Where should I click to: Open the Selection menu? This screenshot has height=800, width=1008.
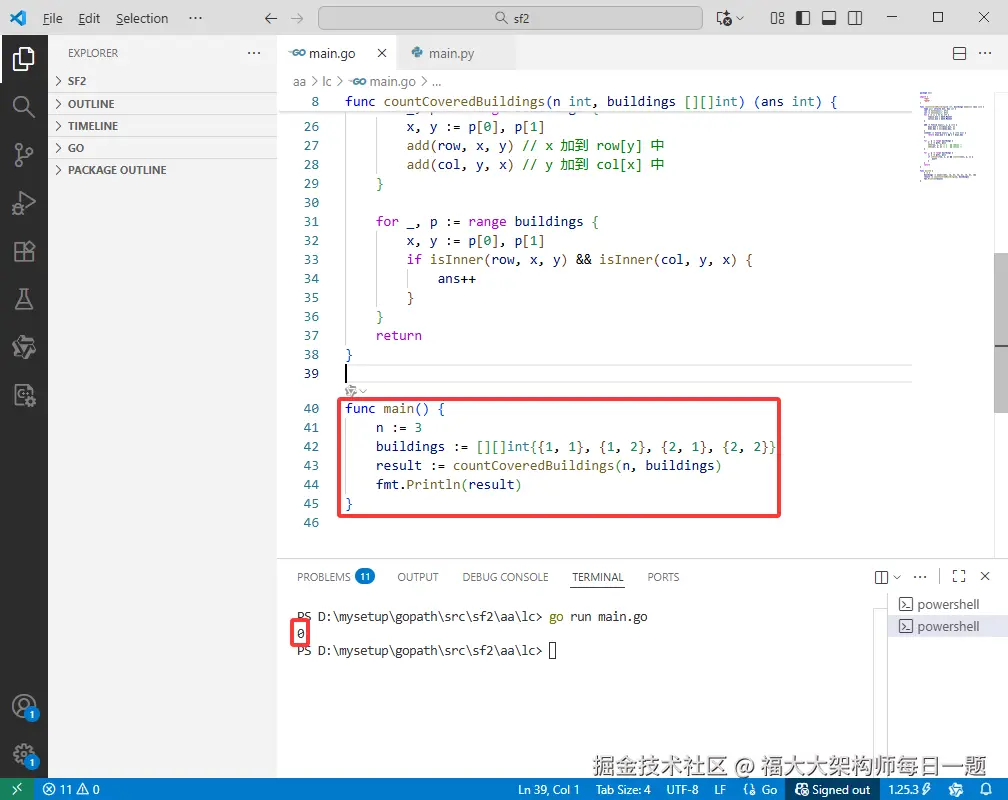142,18
